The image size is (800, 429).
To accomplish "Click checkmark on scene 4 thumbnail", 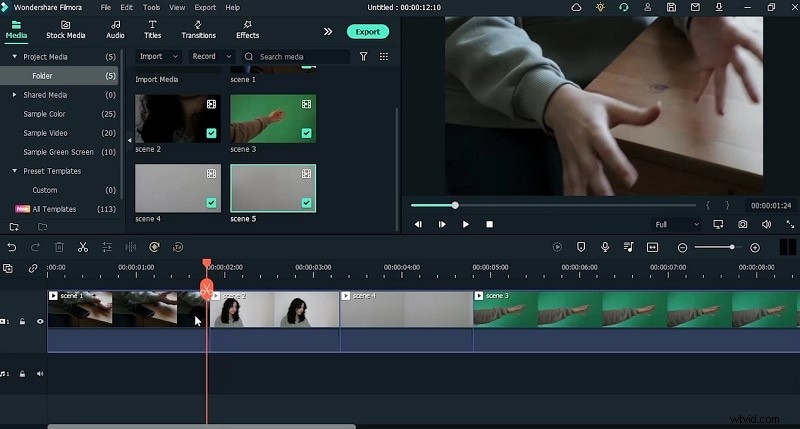I will (211, 203).
